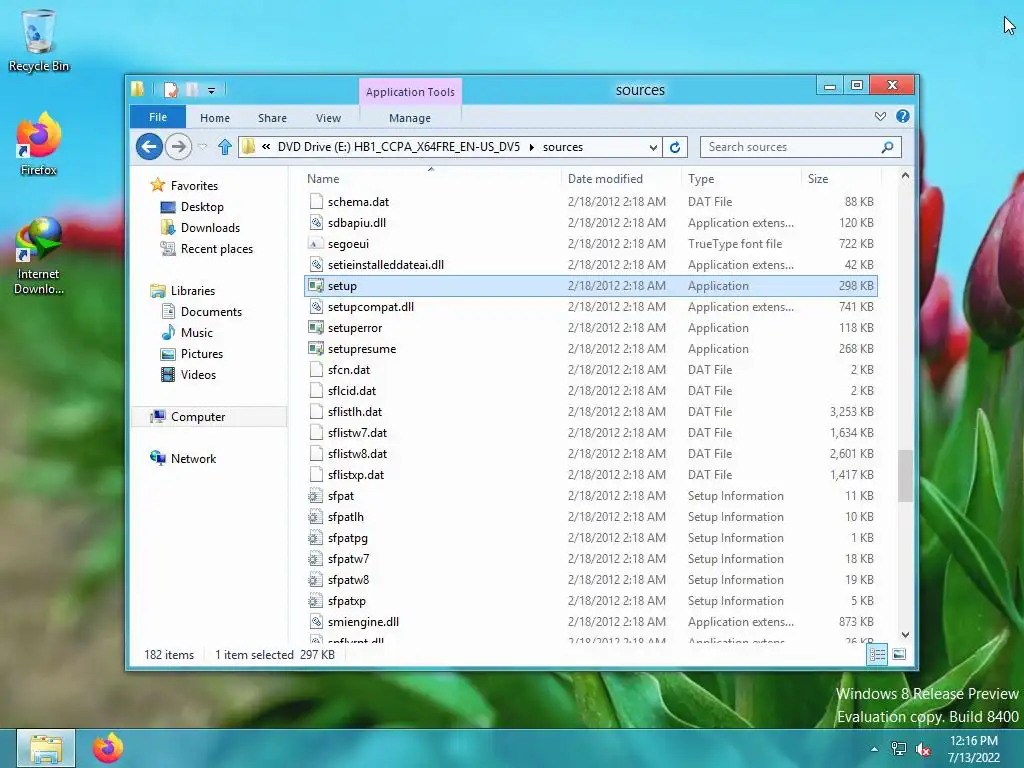Click the Explorer window system icon in title bar
The width and height of the screenshot is (1024, 768).
tap(137, 89)
